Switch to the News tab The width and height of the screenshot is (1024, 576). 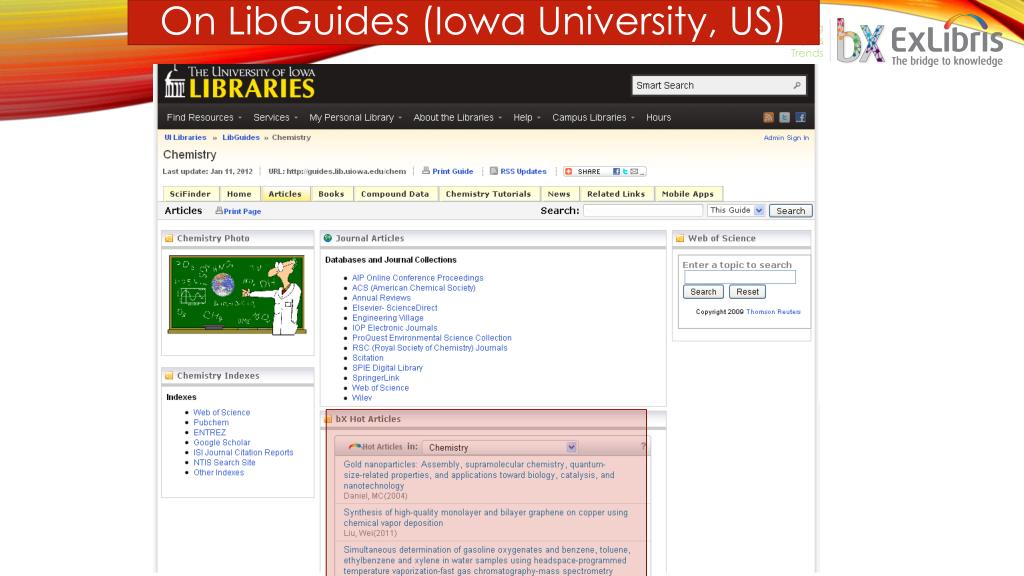(559, 194)
